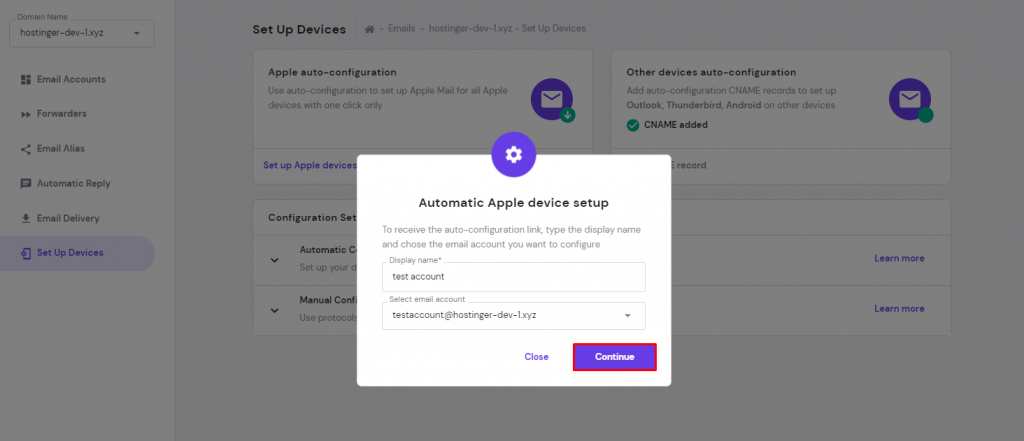Open Email Accounts in the sidebar
1024x441 pixels.
pos(71,79)
